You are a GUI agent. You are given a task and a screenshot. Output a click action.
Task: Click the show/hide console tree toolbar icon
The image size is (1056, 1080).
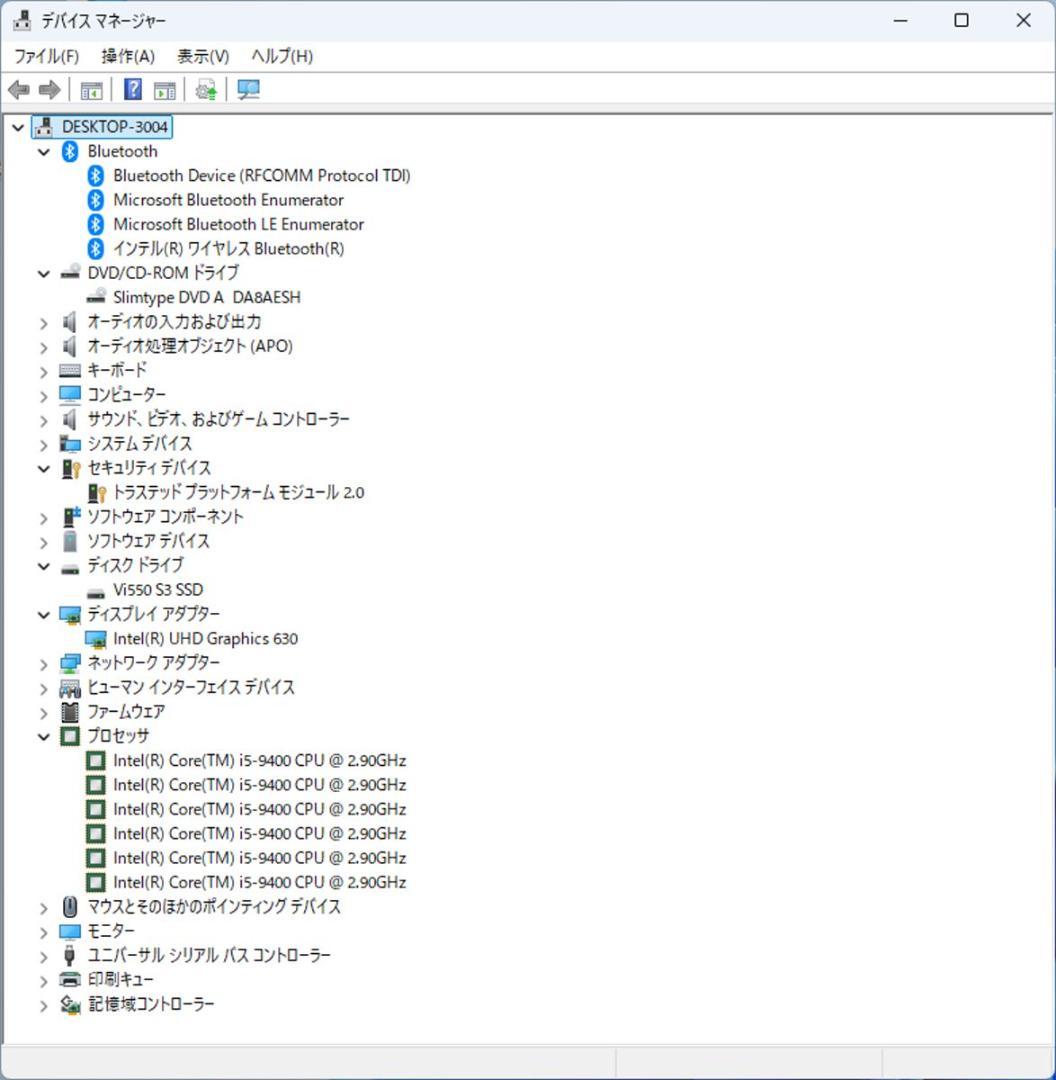[x=91, y=90]
